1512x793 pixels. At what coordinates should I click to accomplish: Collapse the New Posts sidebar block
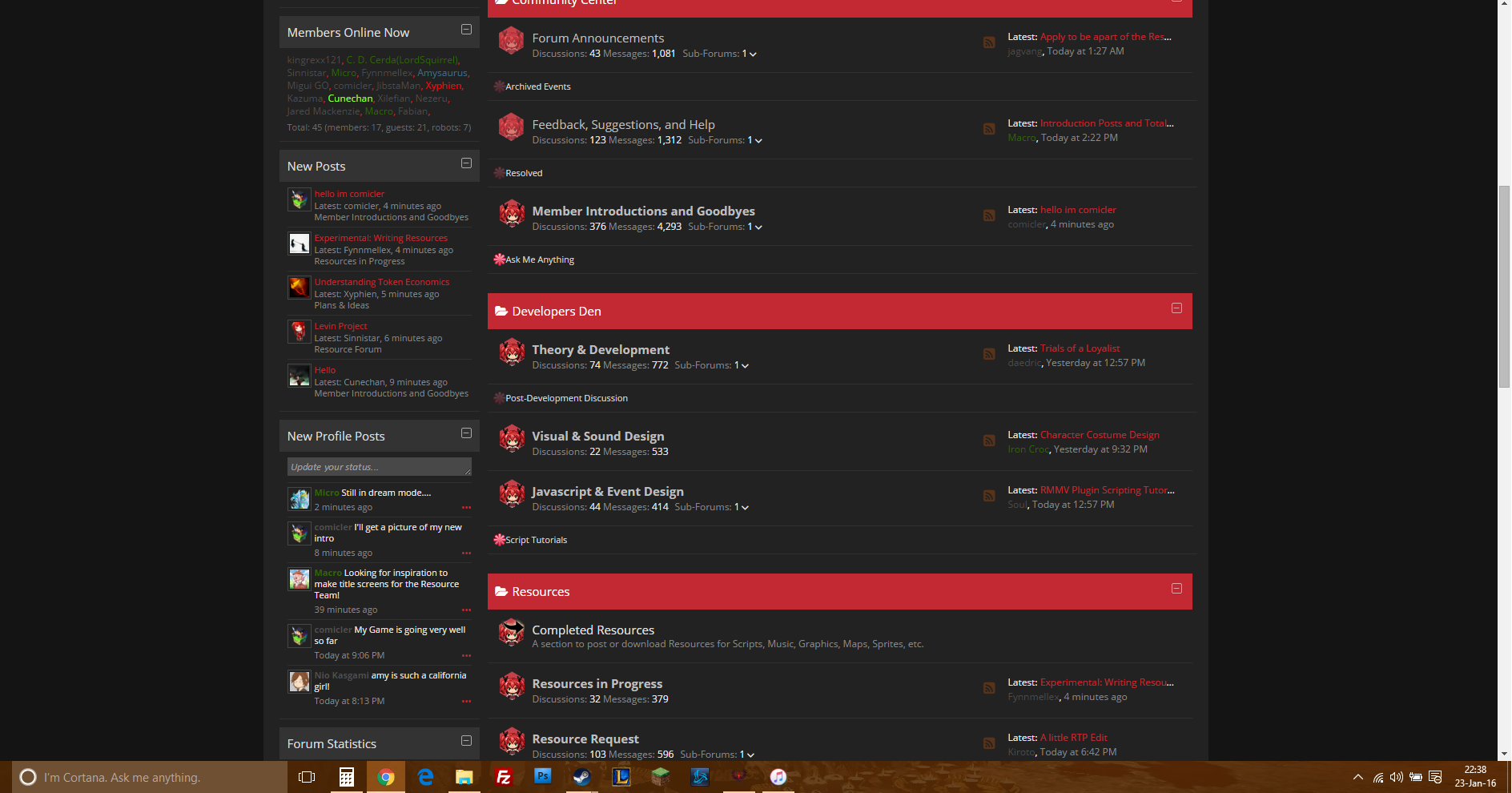click(x=466, y=163)
